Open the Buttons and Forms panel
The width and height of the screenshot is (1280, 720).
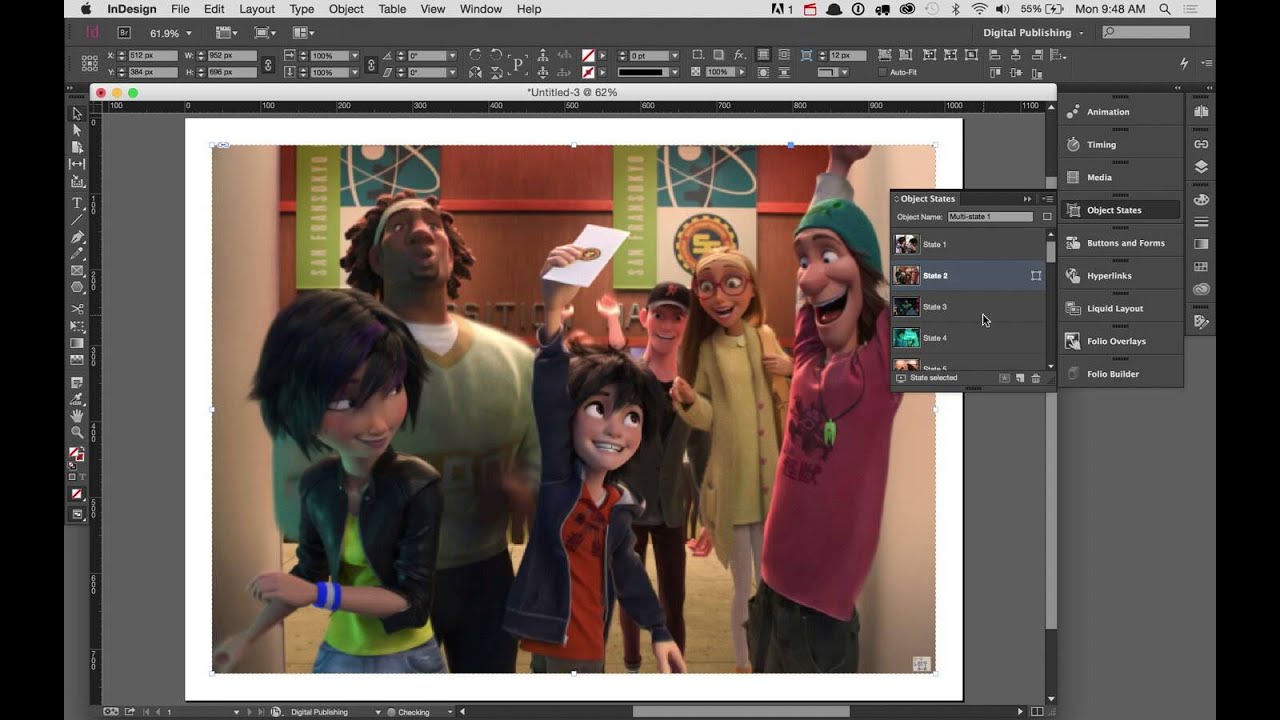coord(1120,243)
